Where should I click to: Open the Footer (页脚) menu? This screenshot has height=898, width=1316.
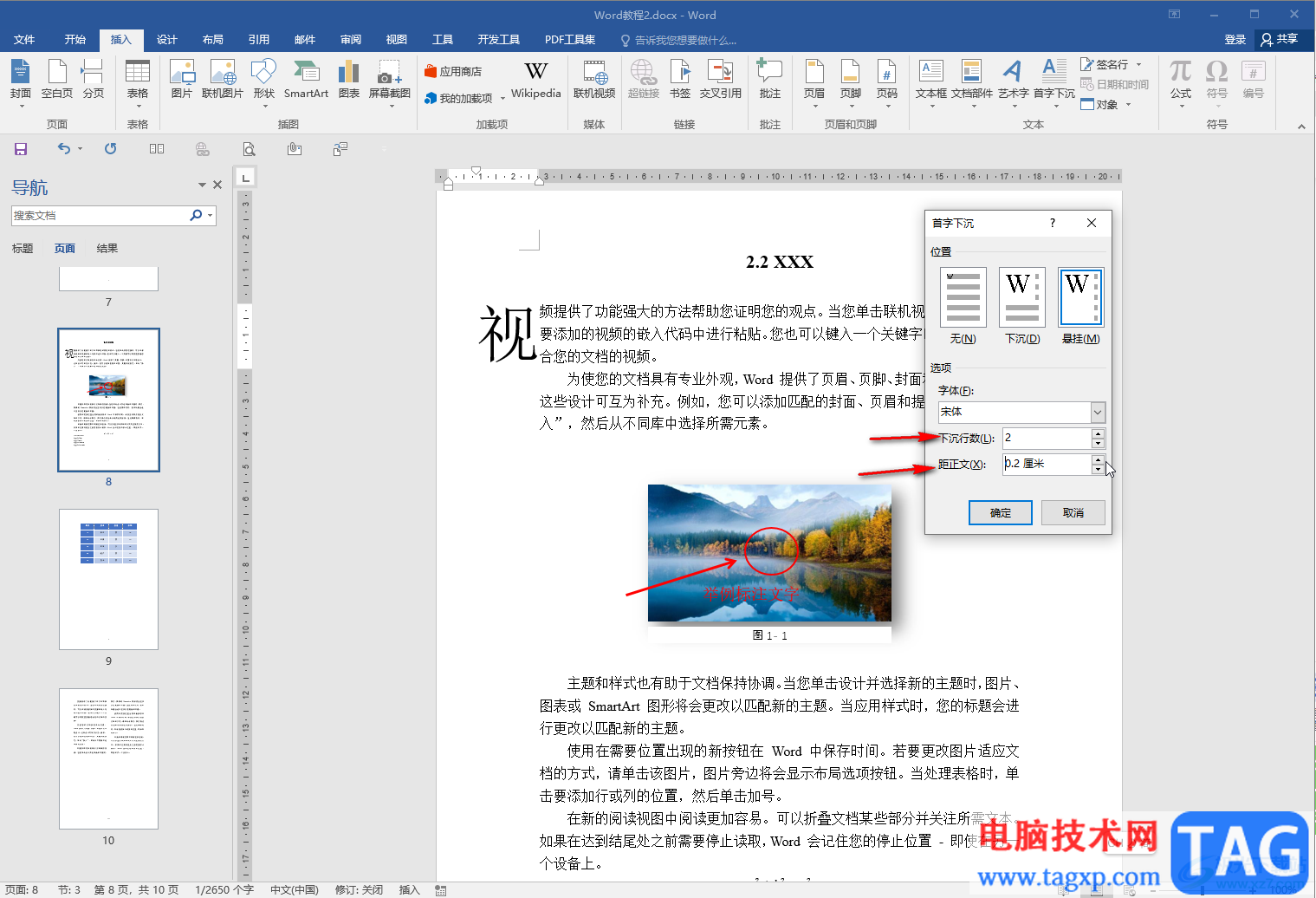click(851, 82)
